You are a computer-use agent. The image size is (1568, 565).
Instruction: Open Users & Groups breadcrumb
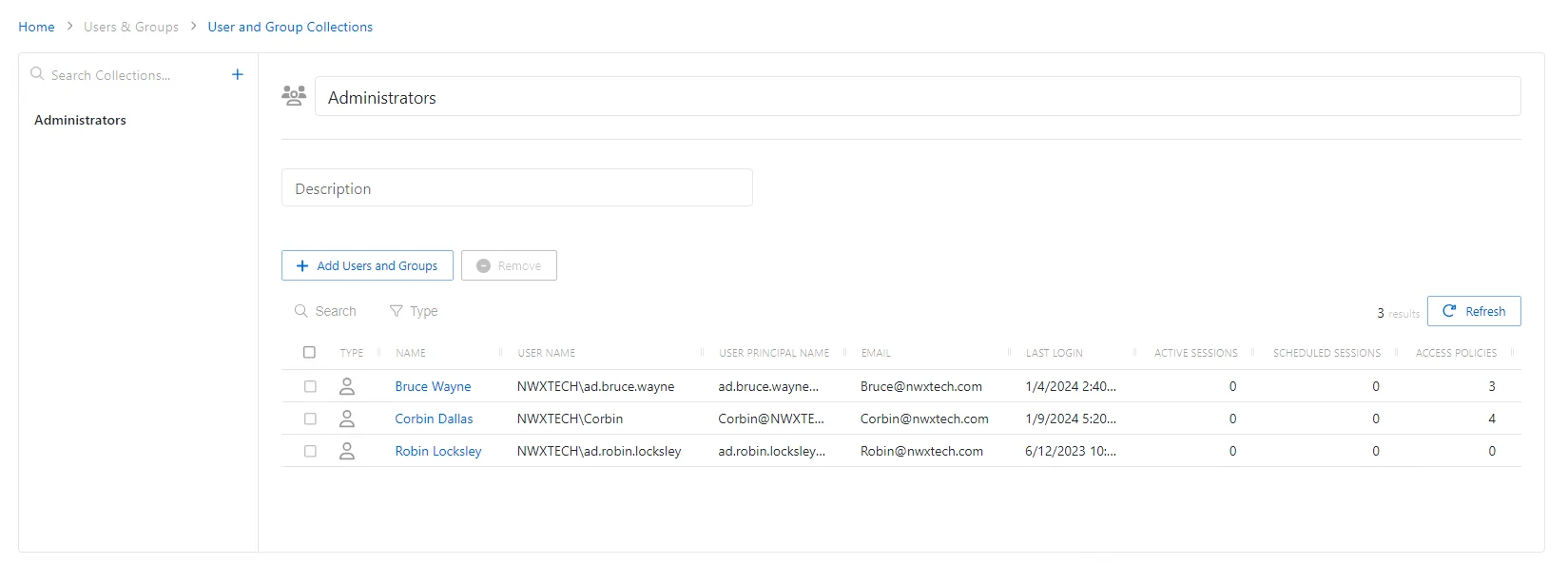(131, 27)
